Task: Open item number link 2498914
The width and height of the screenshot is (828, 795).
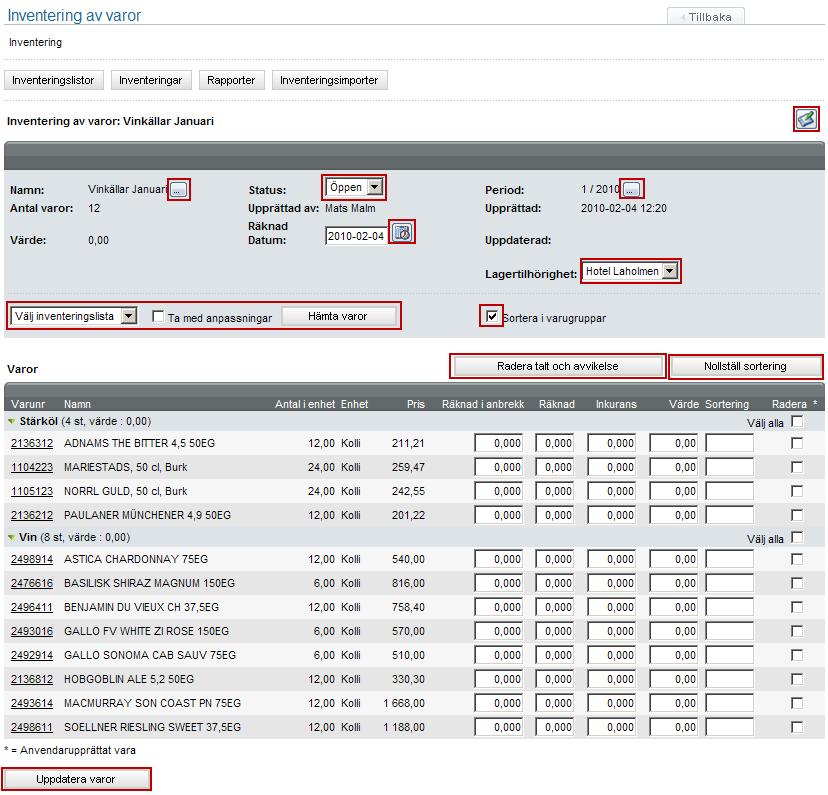Action: pos(32,559)
